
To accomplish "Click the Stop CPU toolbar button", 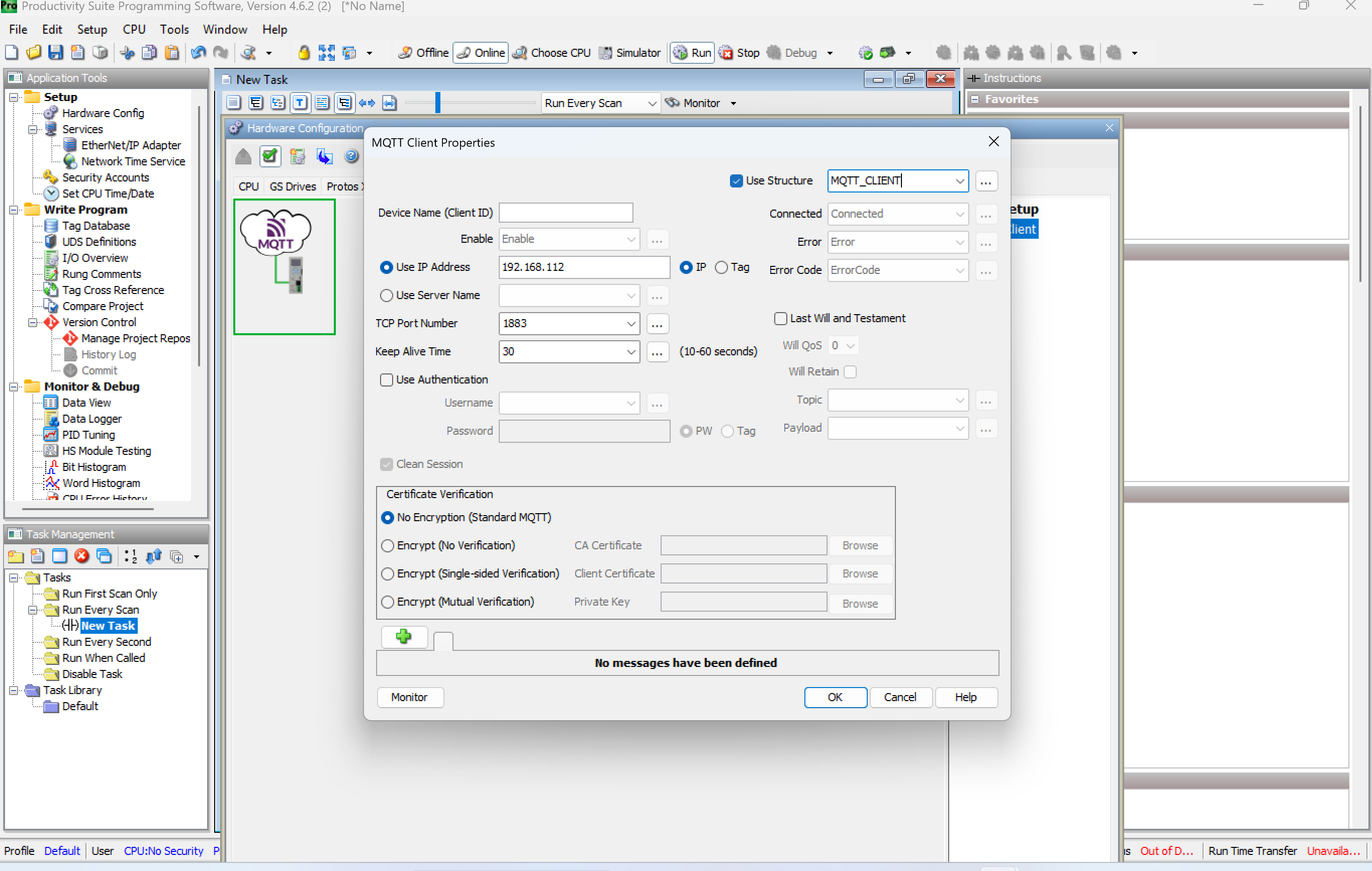I will coord(739,53).
